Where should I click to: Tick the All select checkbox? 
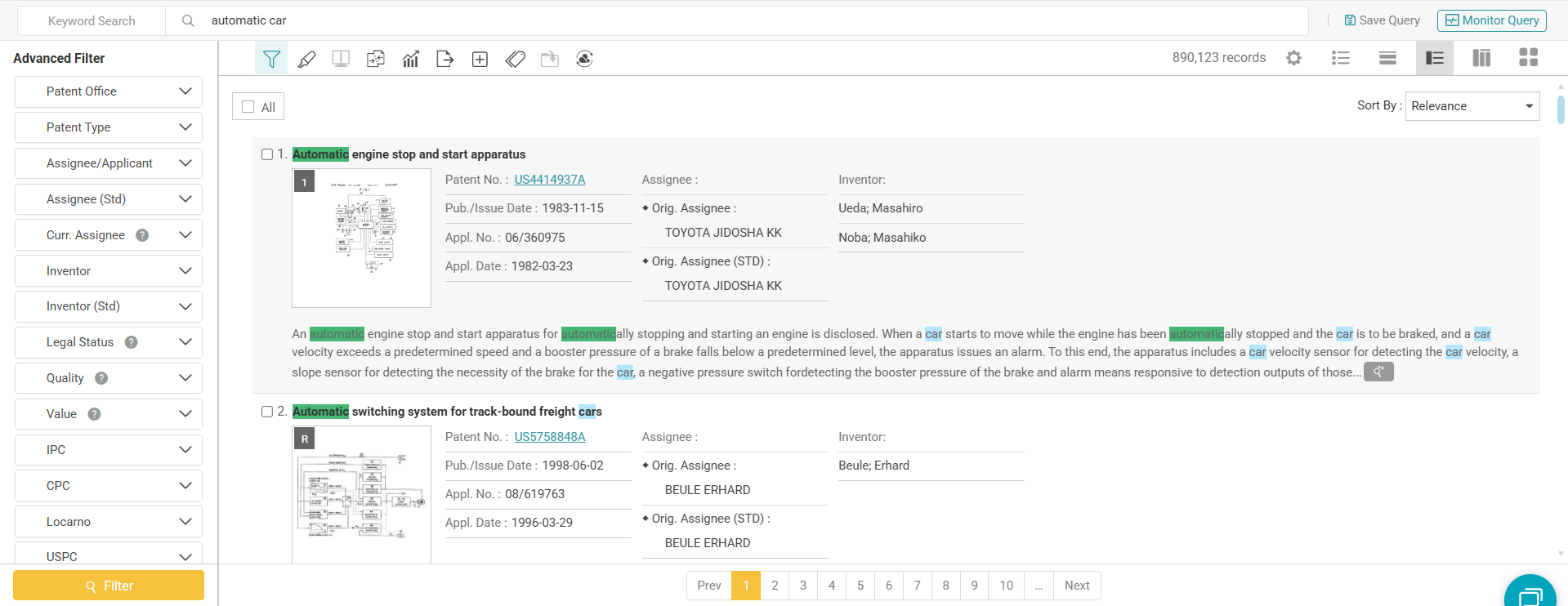[248, 107]
